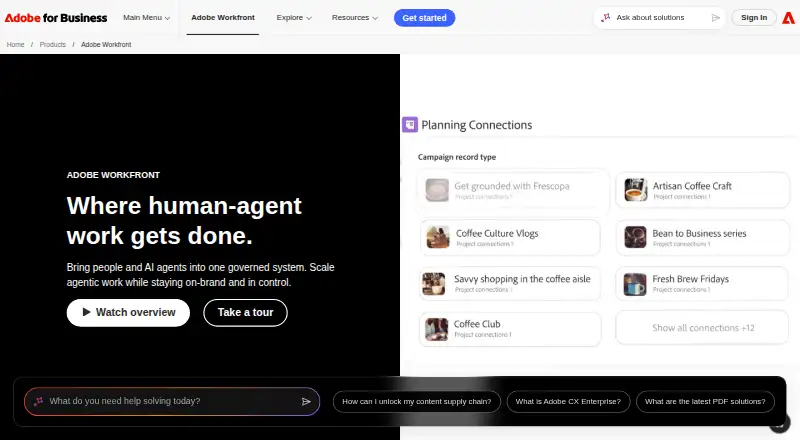Click the play triangle on Watch overview

point(86,312)
